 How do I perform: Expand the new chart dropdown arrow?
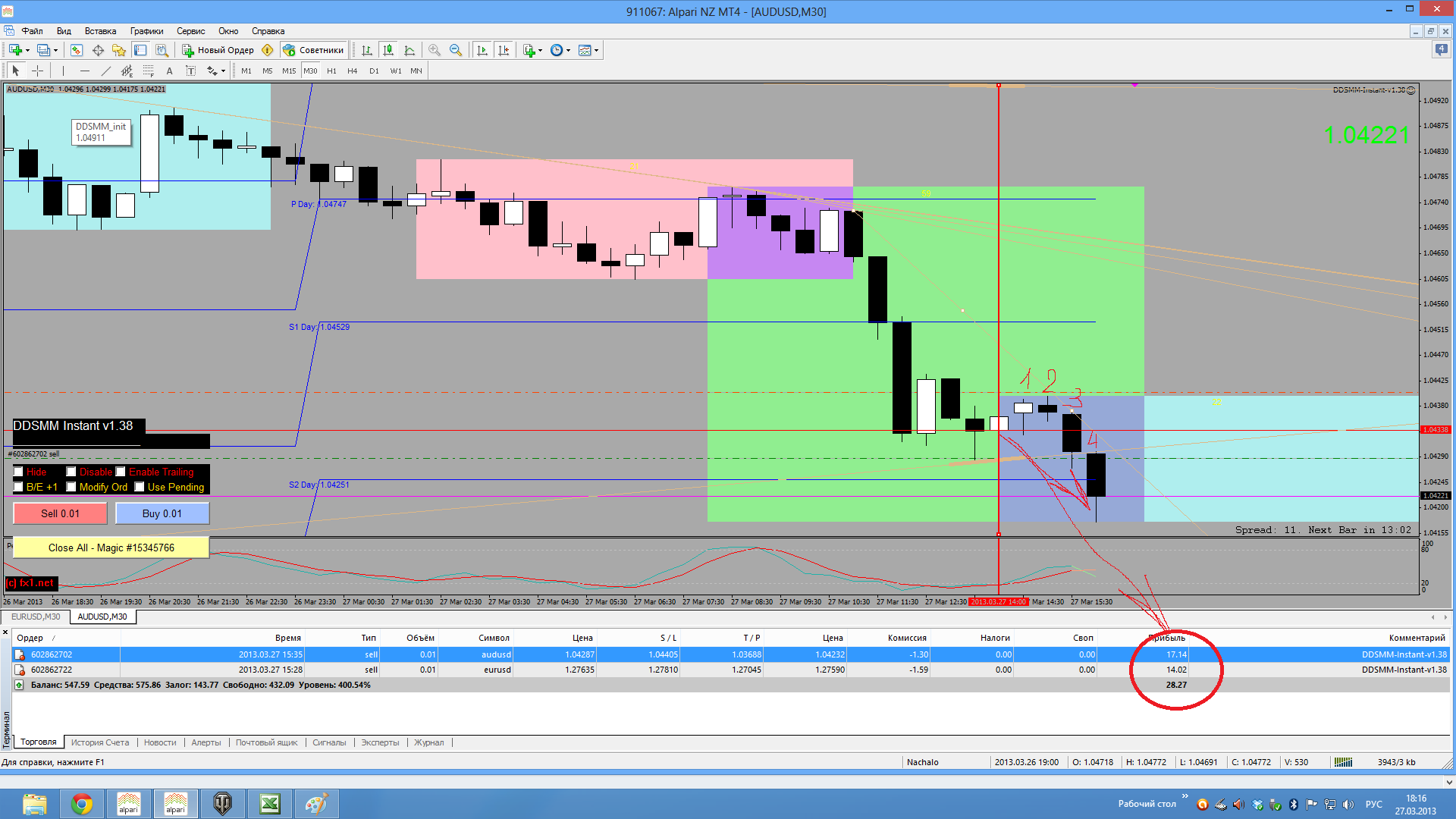coord(27,50)
